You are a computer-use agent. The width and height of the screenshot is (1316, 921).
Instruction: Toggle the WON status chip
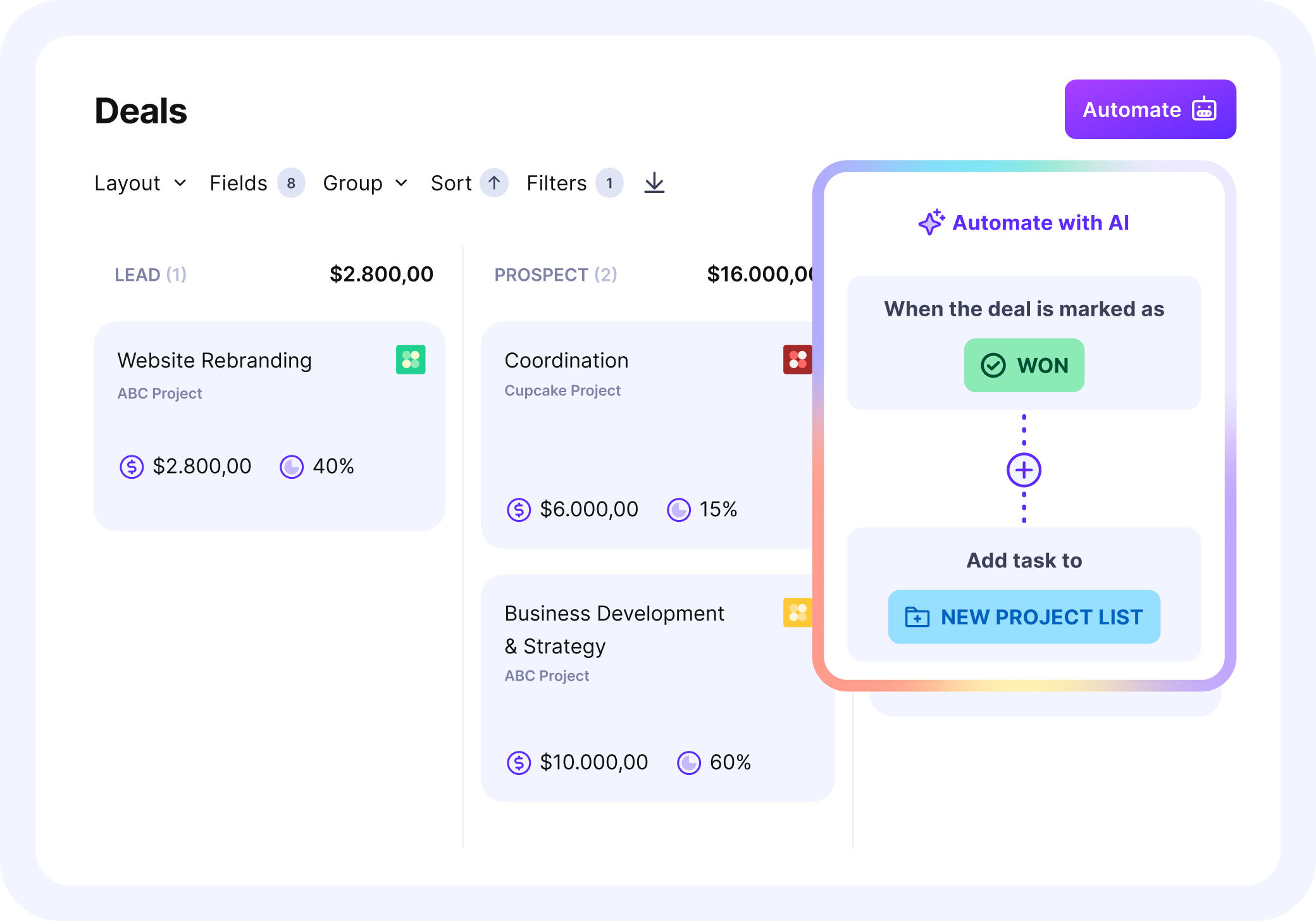point(1024,365)
